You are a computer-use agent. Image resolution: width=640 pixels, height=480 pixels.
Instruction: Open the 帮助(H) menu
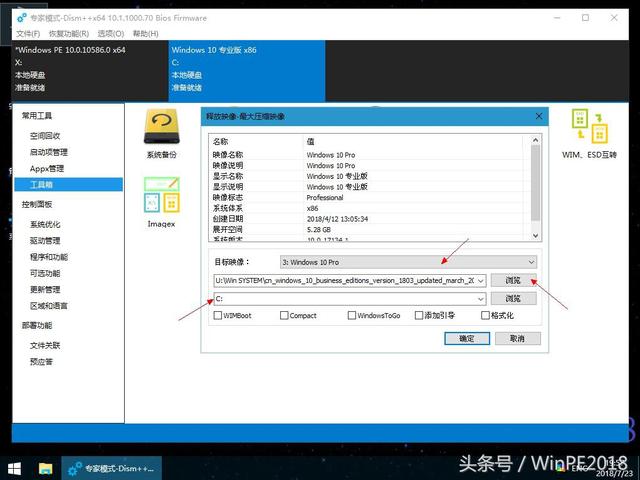click(146, 33)
